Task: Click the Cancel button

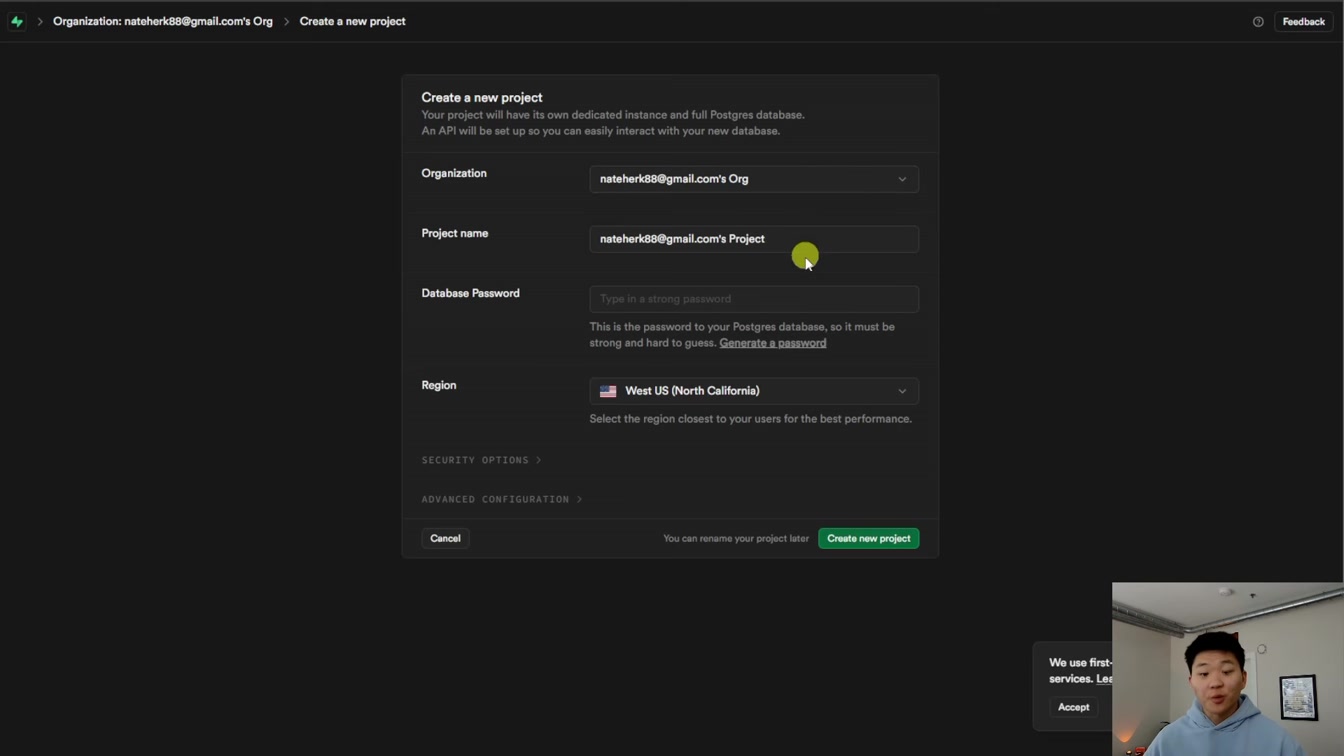Action: pos(445,538)
